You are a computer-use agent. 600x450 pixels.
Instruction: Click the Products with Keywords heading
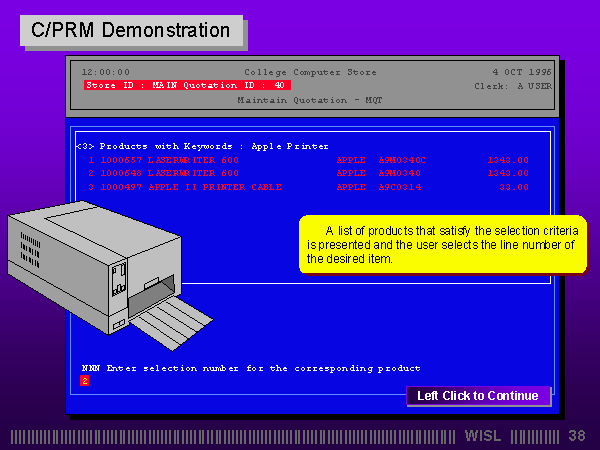coord(205,146)
